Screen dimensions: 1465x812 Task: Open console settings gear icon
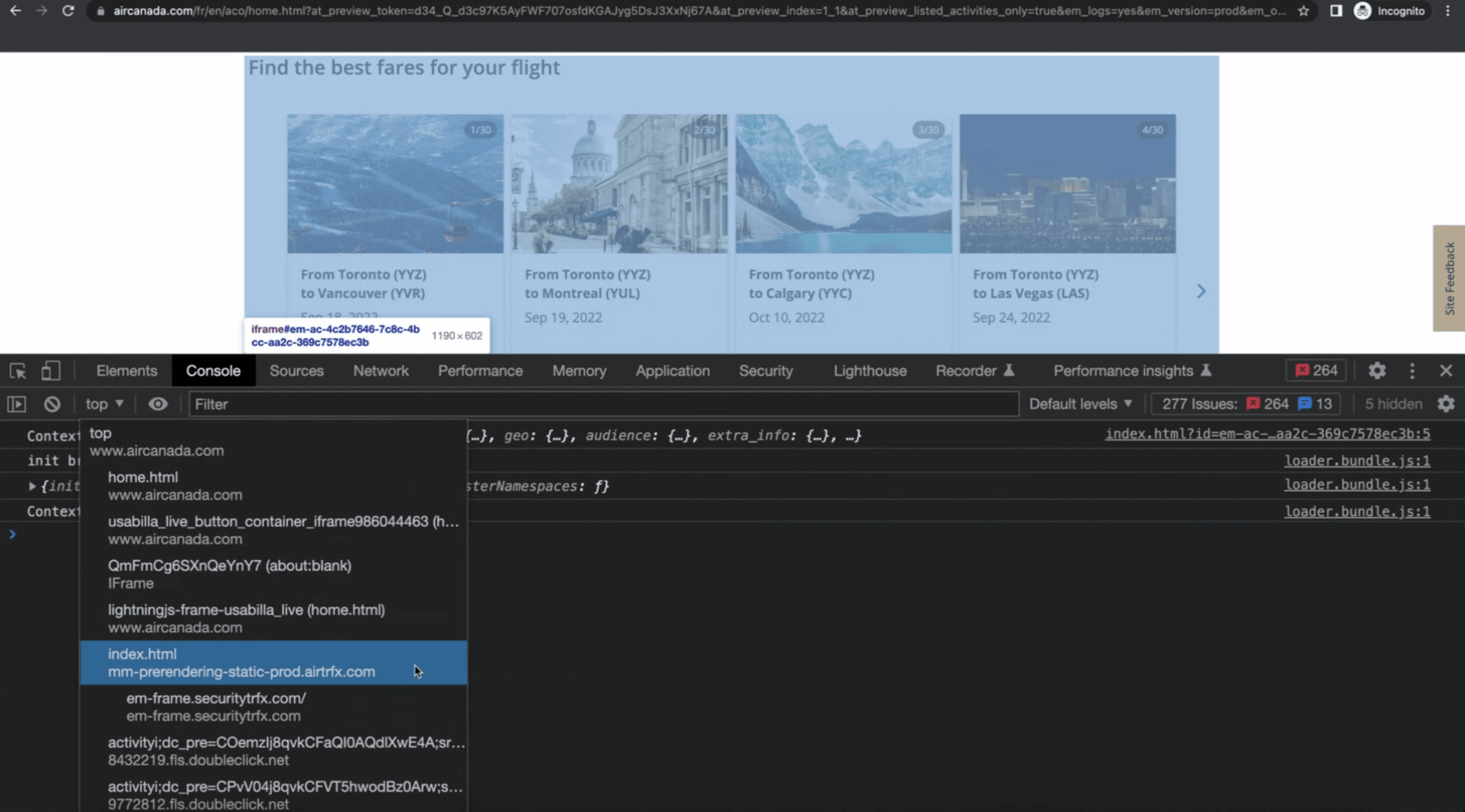coord(1446,404)
